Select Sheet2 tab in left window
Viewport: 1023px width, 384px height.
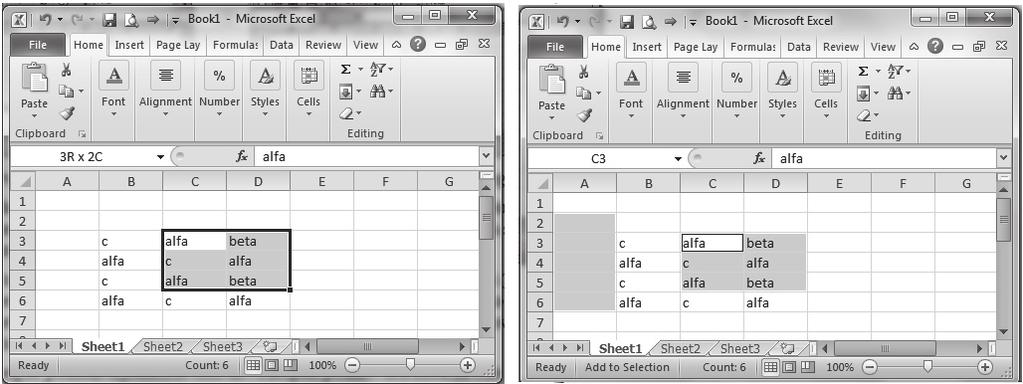tap(162, 346)
